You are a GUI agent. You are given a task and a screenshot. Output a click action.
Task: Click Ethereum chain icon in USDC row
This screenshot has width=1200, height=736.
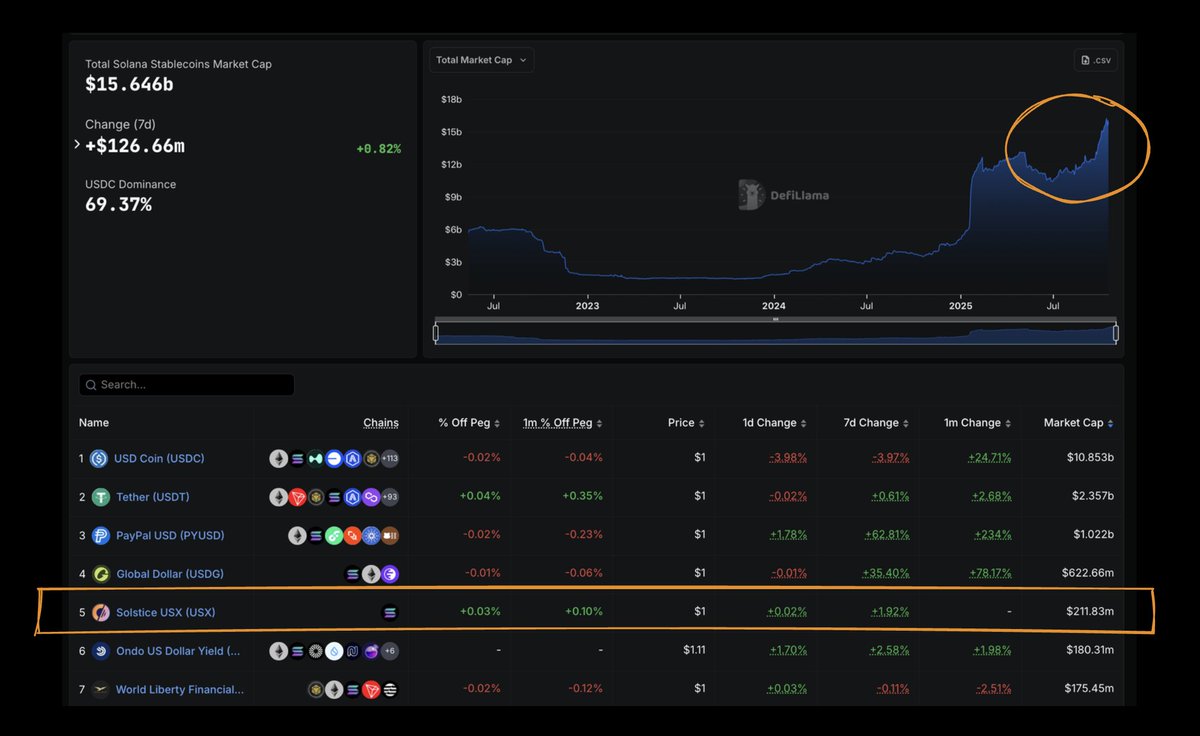(279, 459)
